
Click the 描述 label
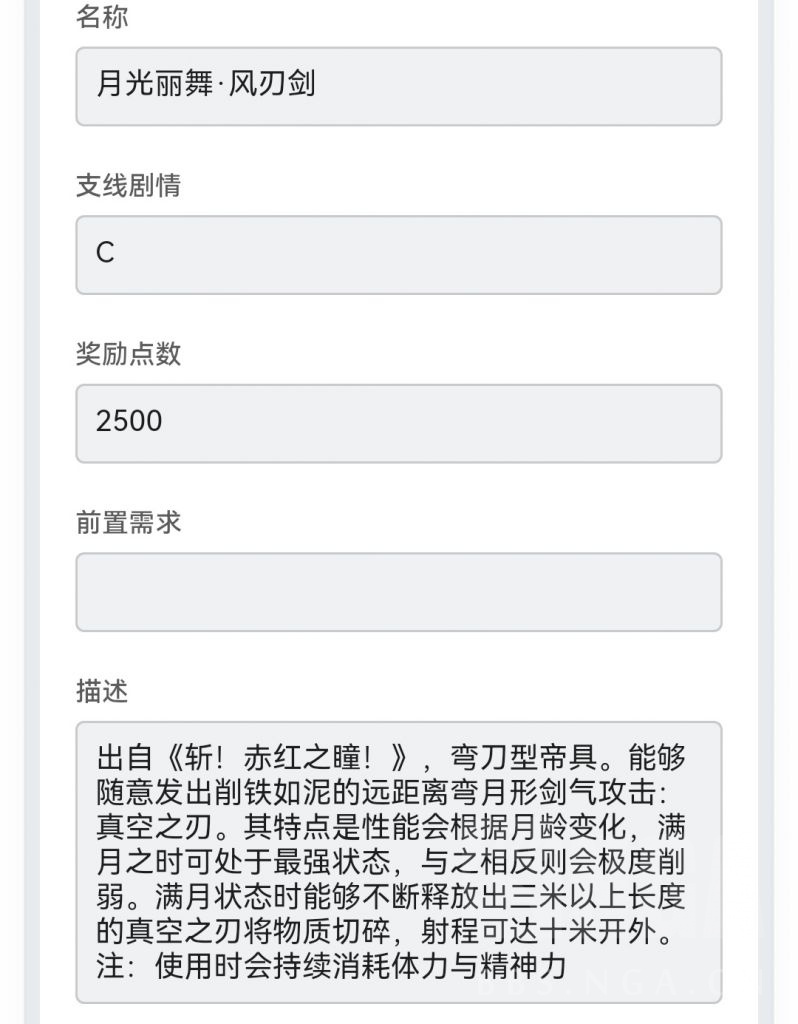click(x=102, y=690)
